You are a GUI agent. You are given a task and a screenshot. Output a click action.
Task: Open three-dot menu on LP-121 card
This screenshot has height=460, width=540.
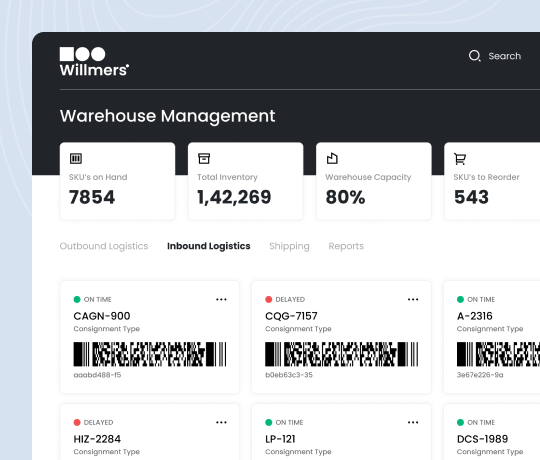[x=413, y=422]
